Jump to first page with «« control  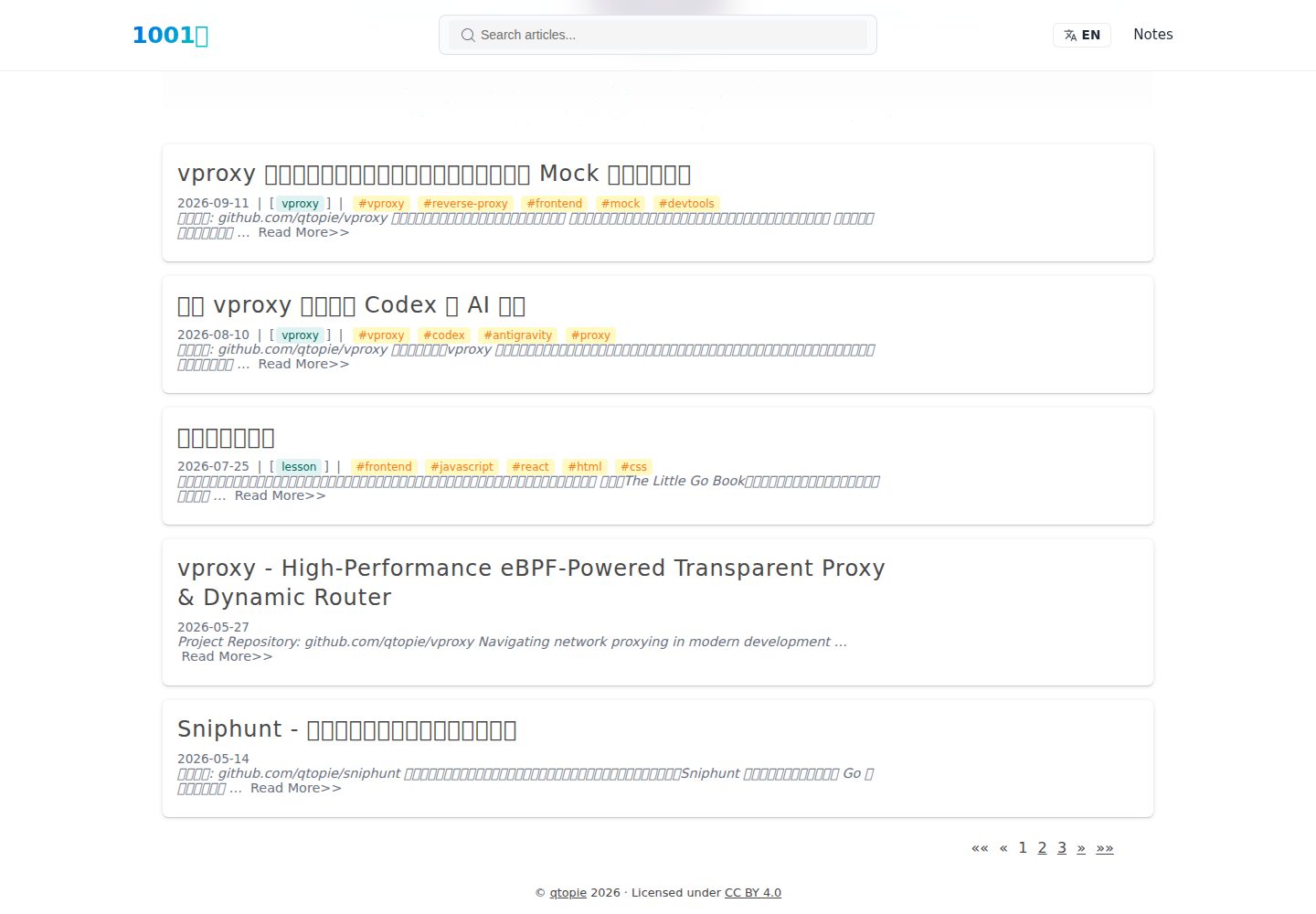pos(980,848)
